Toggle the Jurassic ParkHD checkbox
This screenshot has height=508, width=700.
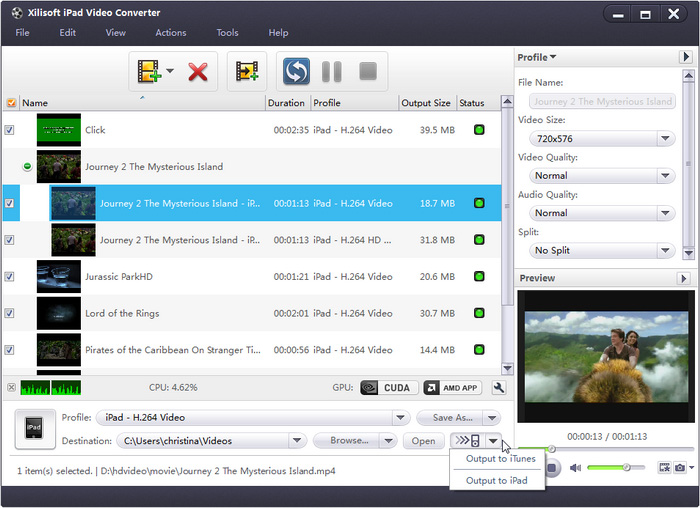(x=10, y=277)
